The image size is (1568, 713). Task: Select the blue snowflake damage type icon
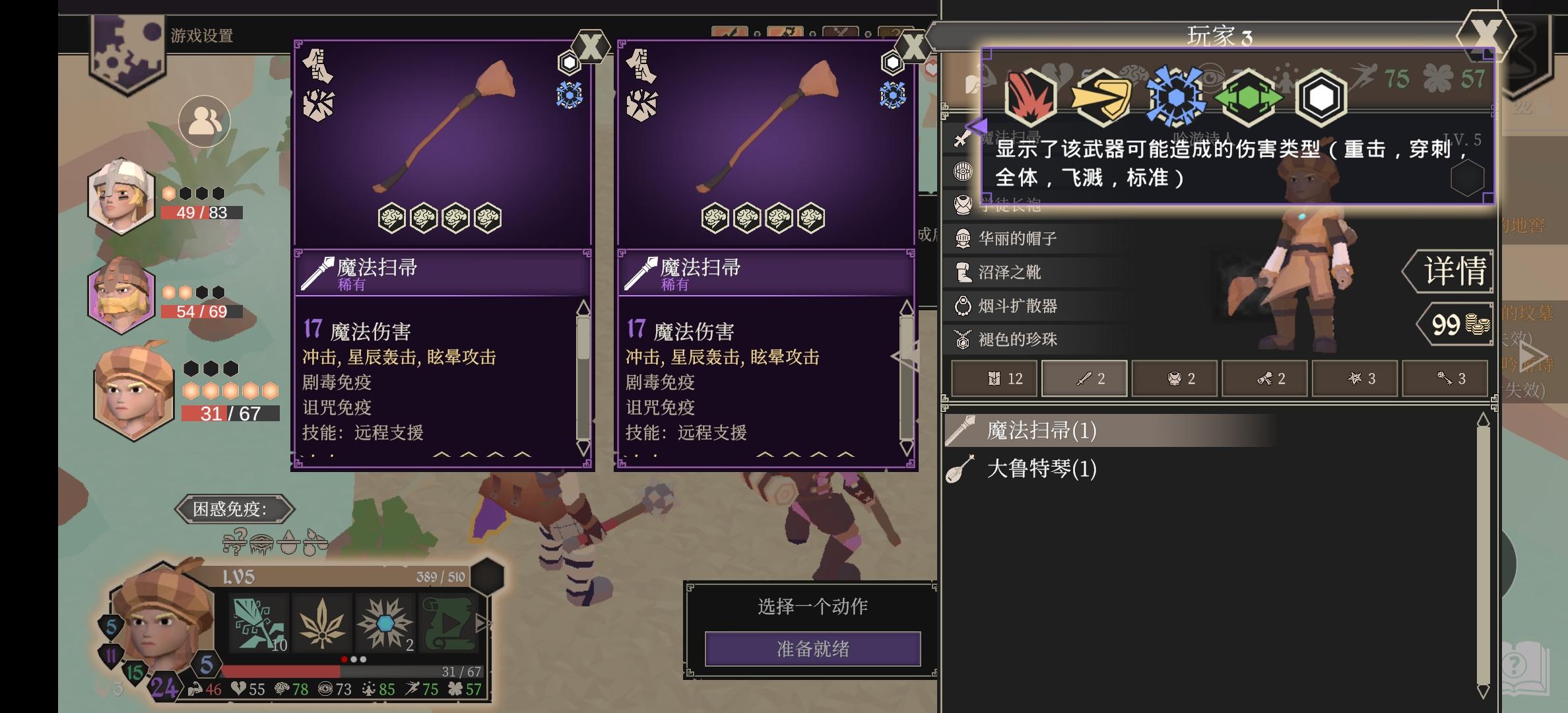(1175, 96)
